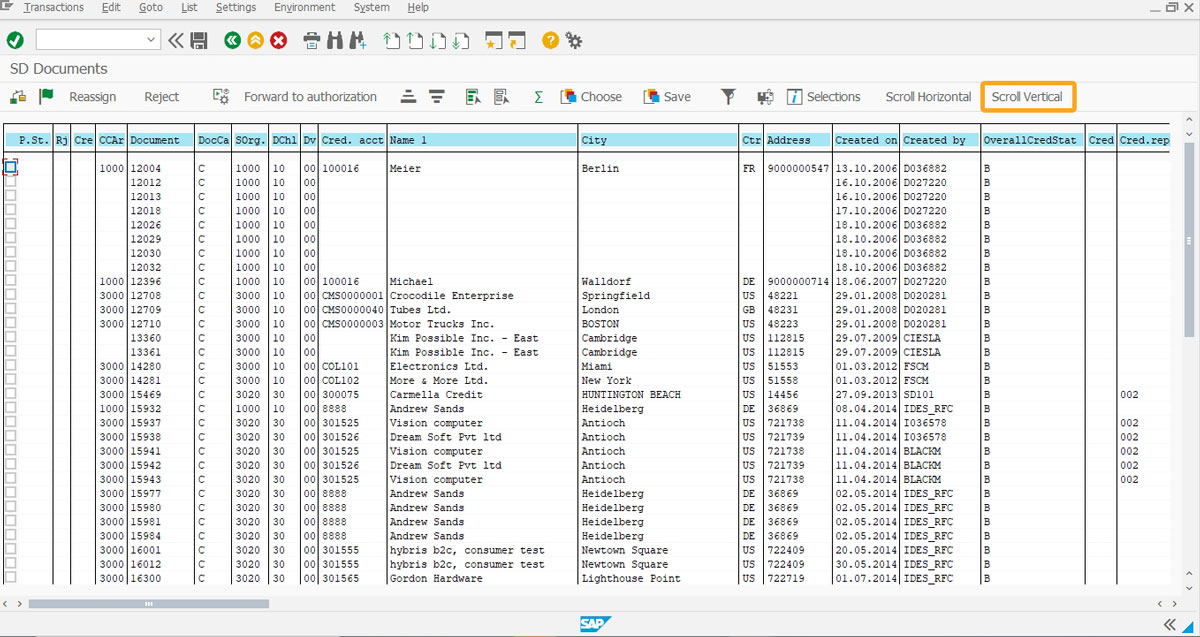Screen dimensions: 1200x637
Task: Go to the previous page icon
Action: [414, 40]
